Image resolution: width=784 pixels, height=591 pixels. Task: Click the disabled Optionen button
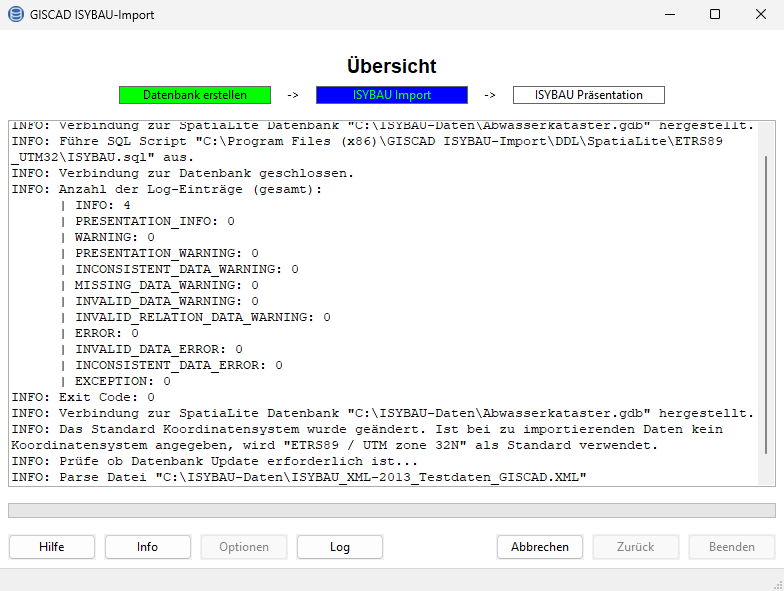click(x=244, y=547)
